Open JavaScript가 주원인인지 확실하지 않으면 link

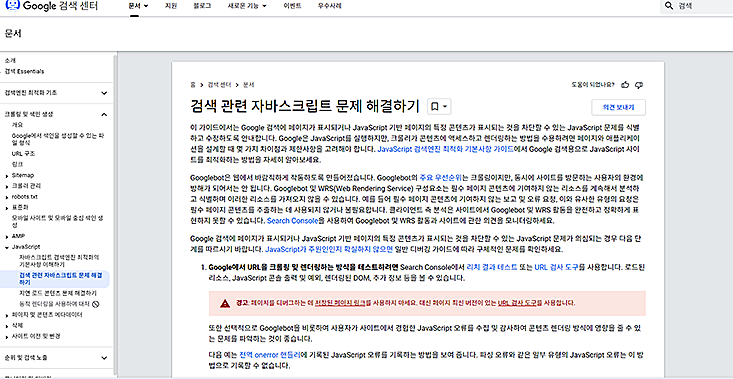[329, 249]
